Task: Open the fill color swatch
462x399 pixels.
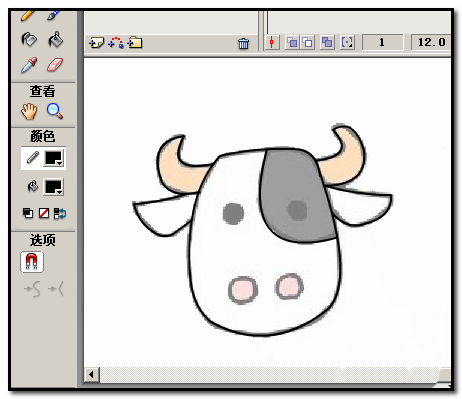Action: click(x=54, y=187)
